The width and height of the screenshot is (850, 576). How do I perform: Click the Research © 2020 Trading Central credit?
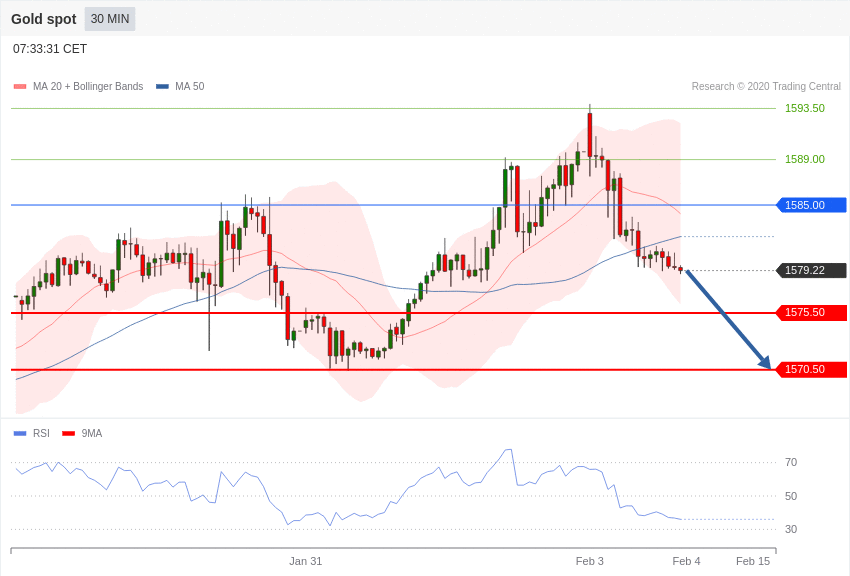point(766,87)
